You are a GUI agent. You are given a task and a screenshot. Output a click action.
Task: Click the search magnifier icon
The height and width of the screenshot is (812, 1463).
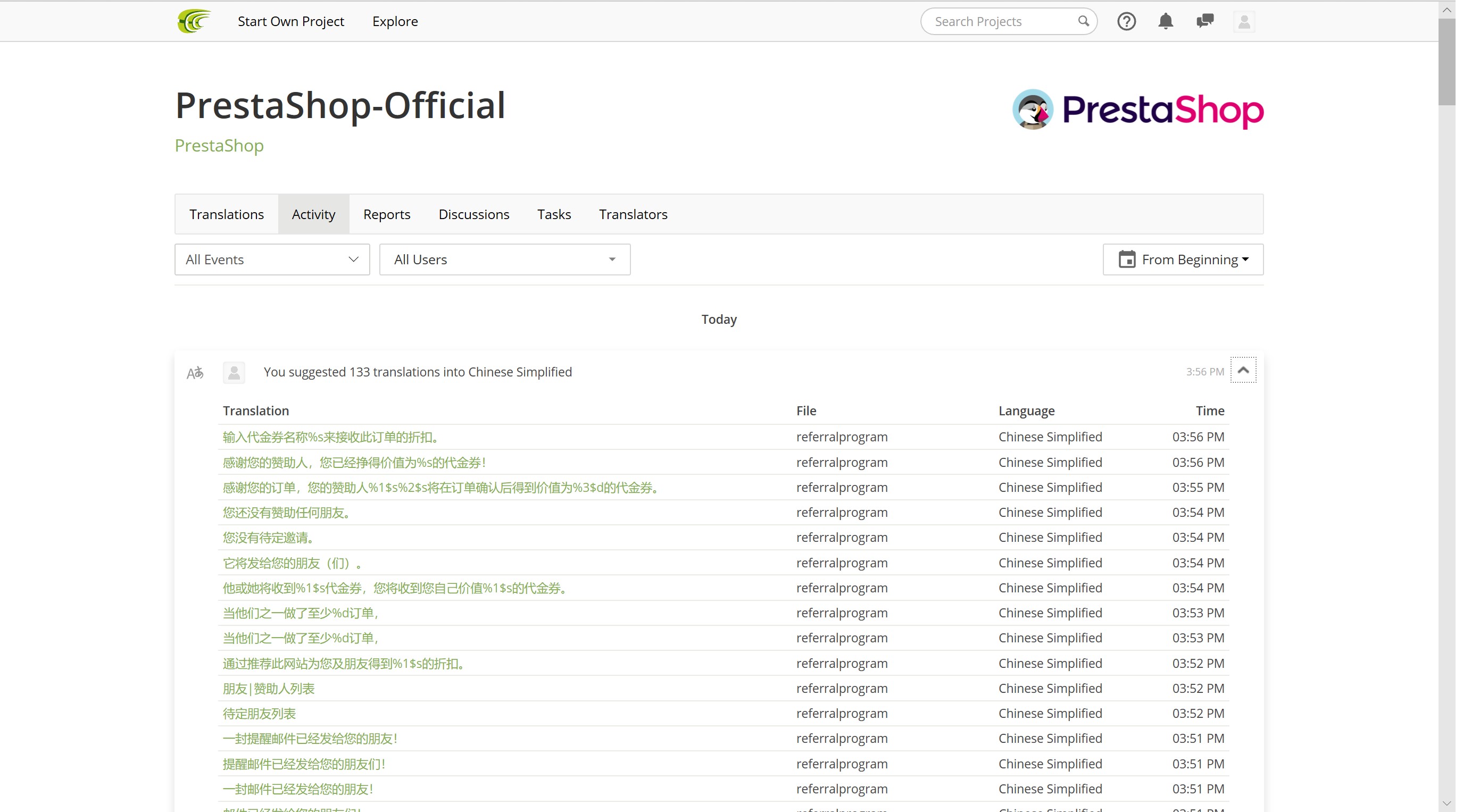[x=1083, y=22]
